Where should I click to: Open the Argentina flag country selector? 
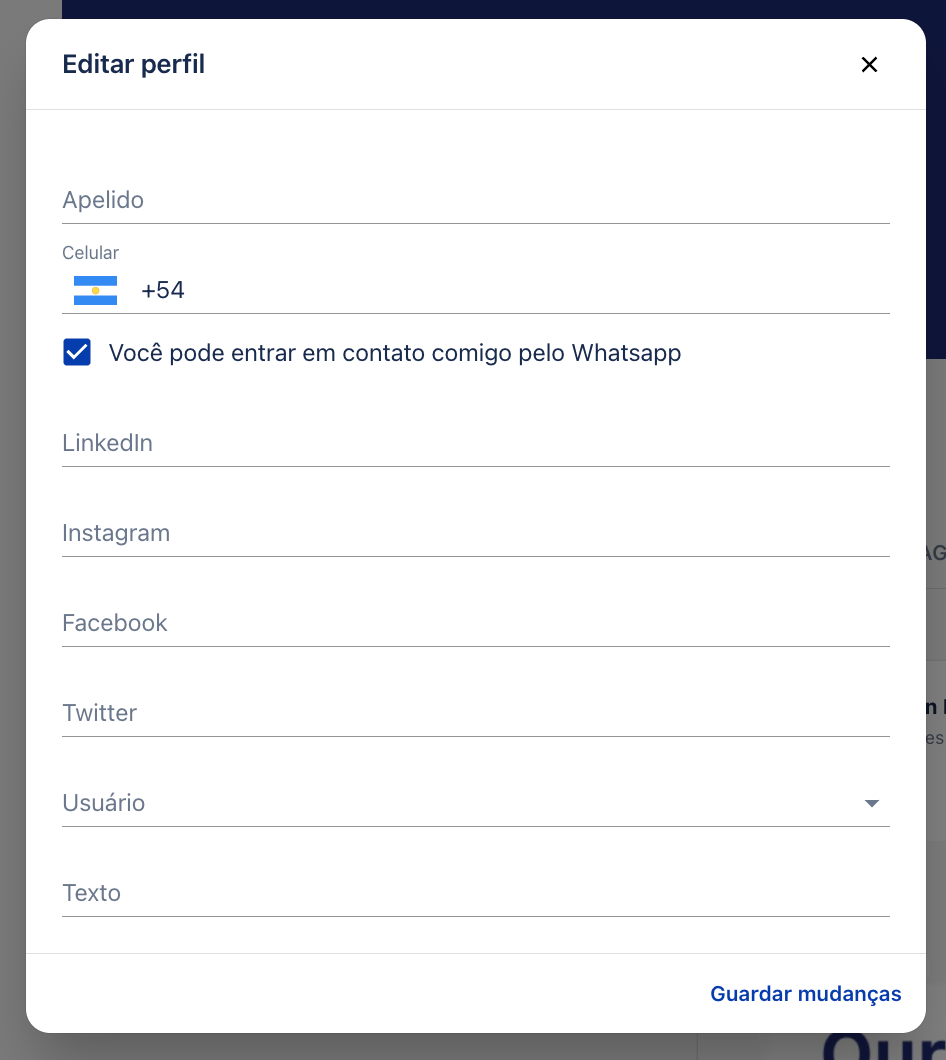[x=95, y=291]
